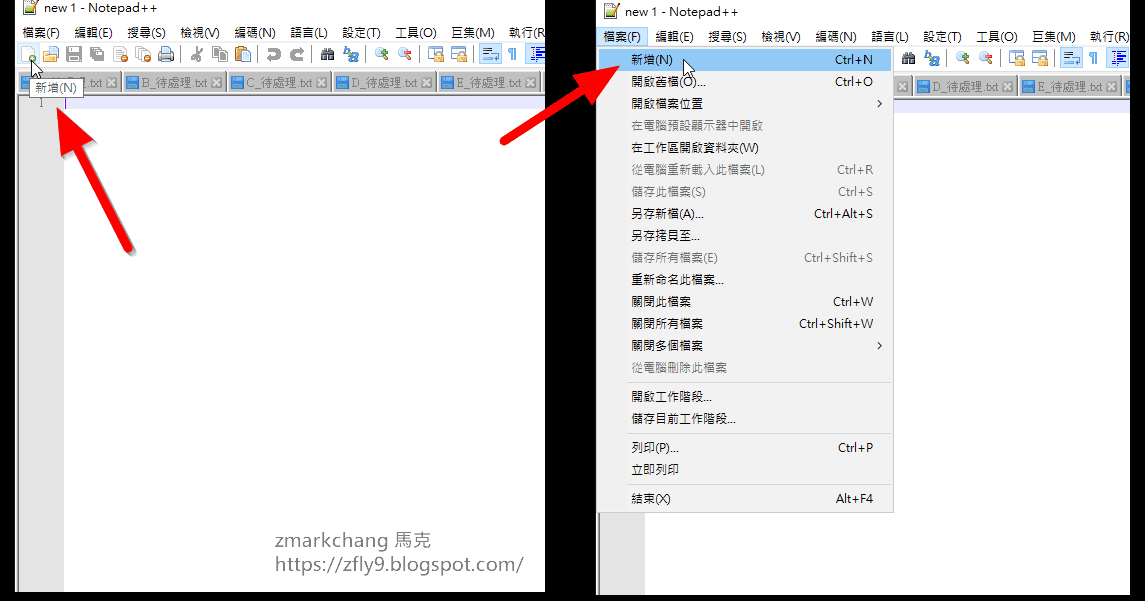
Task: Switch to D_待處理.txt tab in left window
Action: [x=384, y=83]
